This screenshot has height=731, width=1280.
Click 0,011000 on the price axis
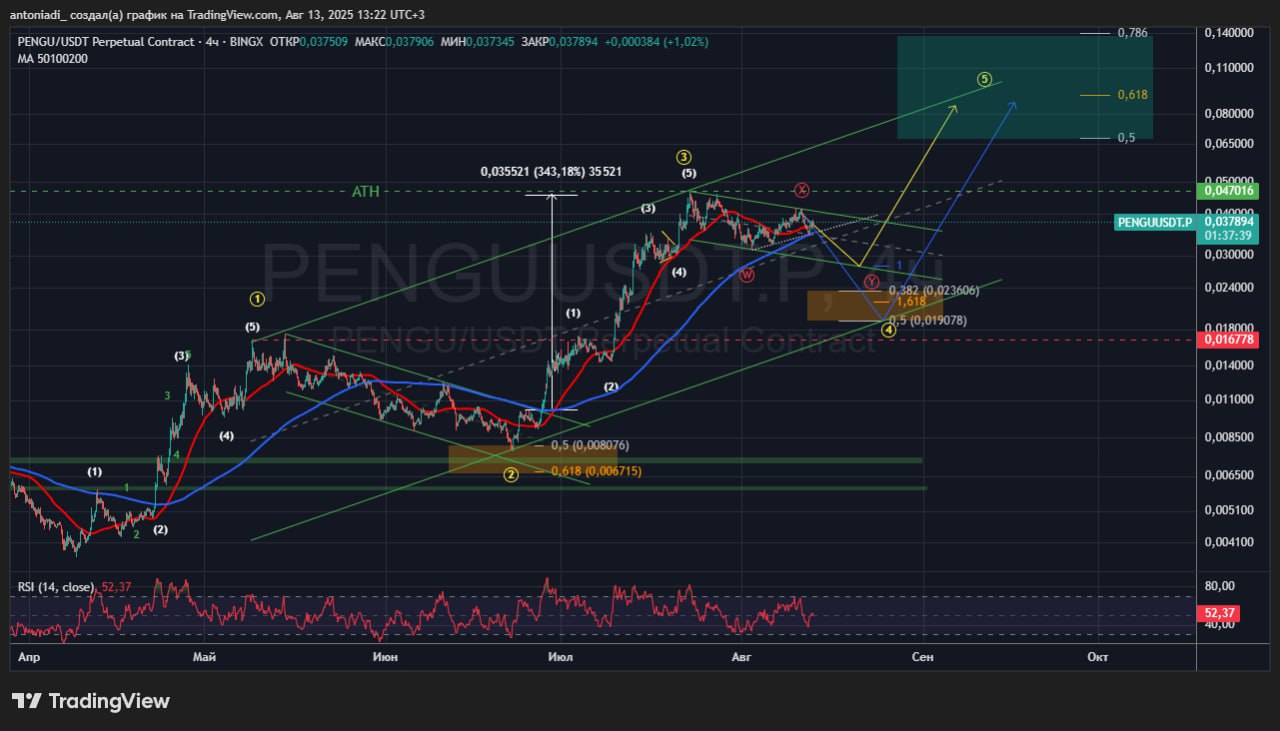[x=1229, y=400]
